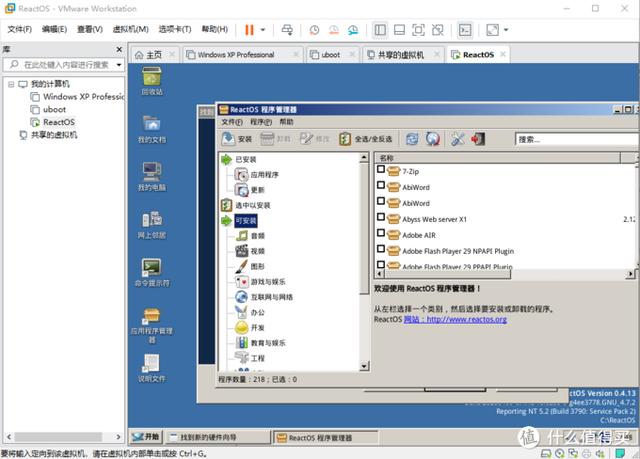
Task: Click the send Ctrl+Alt+Del icon in VMware toolbar
Action: tap(287, 30)
